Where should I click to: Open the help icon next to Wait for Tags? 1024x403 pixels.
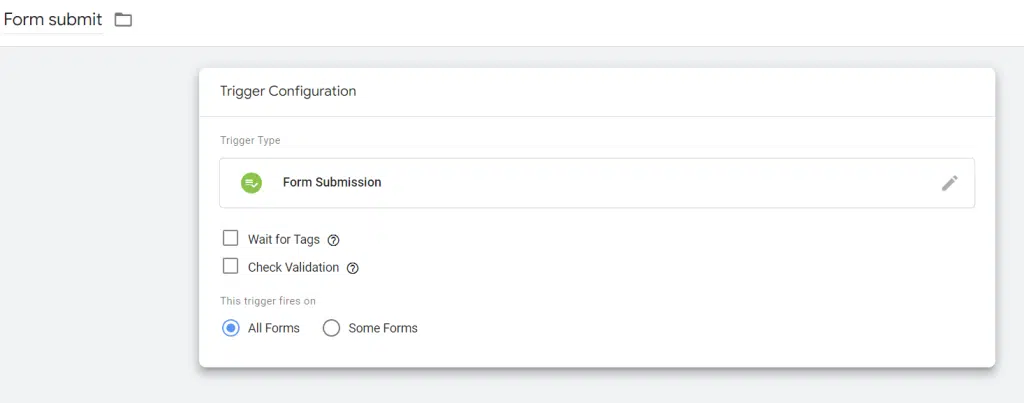334,240
